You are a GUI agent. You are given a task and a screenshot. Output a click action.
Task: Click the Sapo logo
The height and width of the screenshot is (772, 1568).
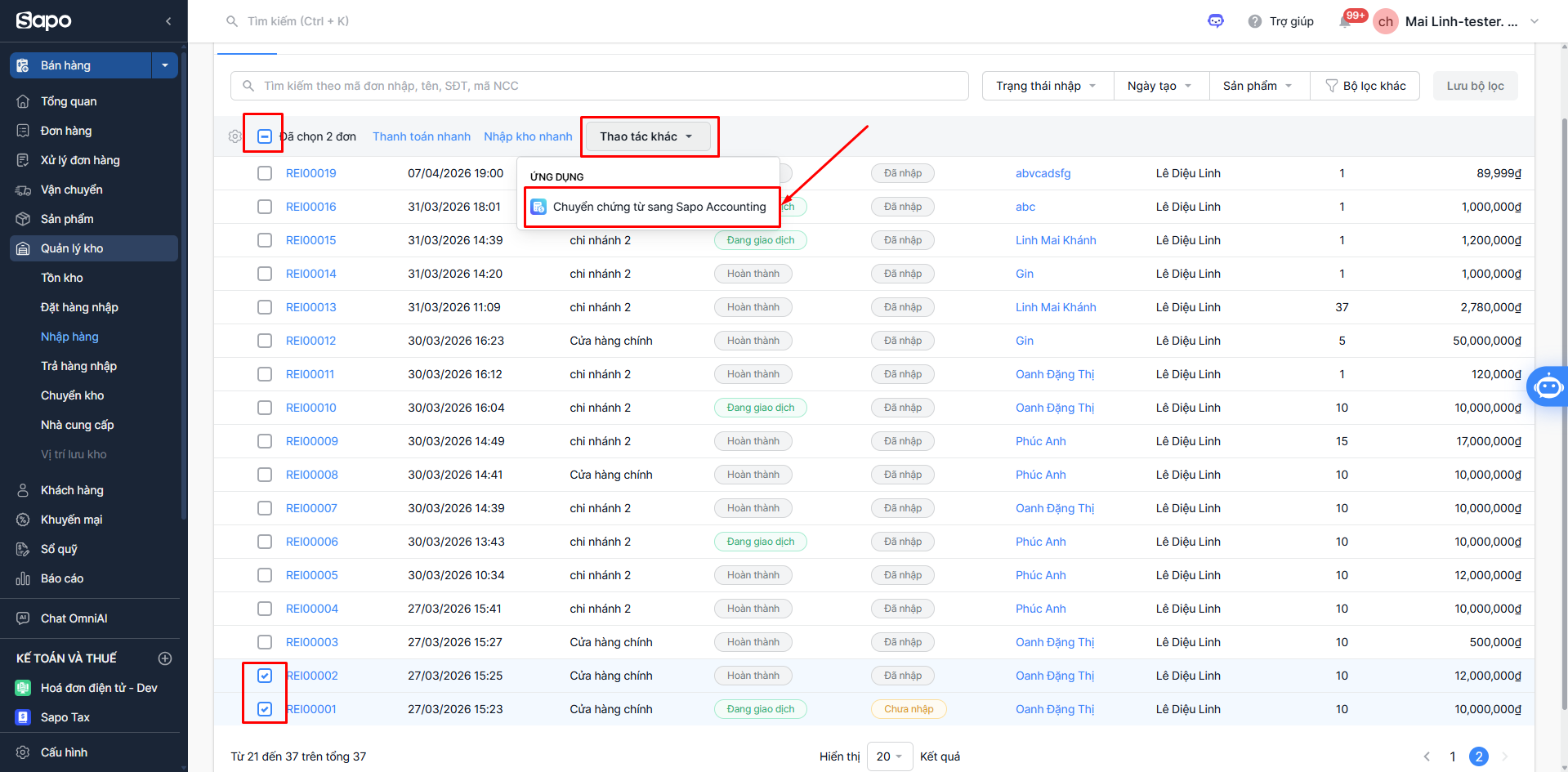[44, 21]
